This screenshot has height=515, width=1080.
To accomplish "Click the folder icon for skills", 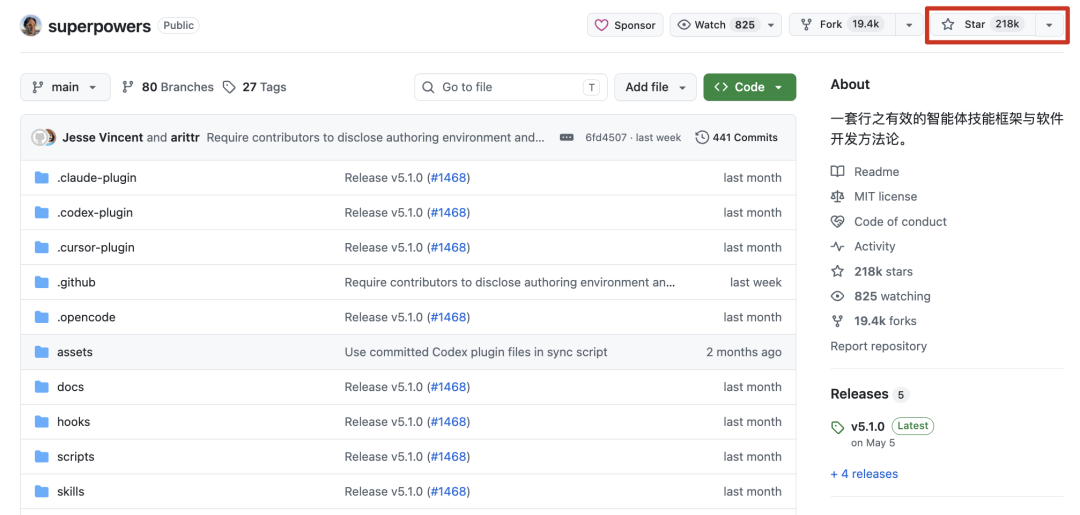I will [42, 492].
